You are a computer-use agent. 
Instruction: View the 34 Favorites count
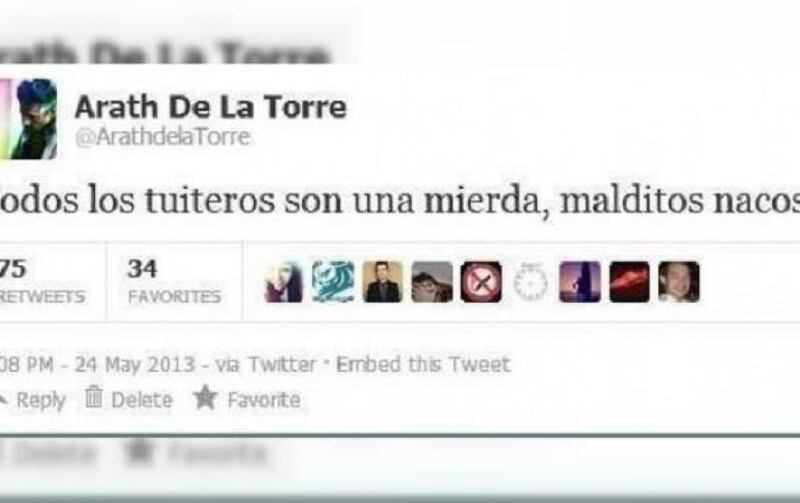pyautogui.click(x=174, y=282)
